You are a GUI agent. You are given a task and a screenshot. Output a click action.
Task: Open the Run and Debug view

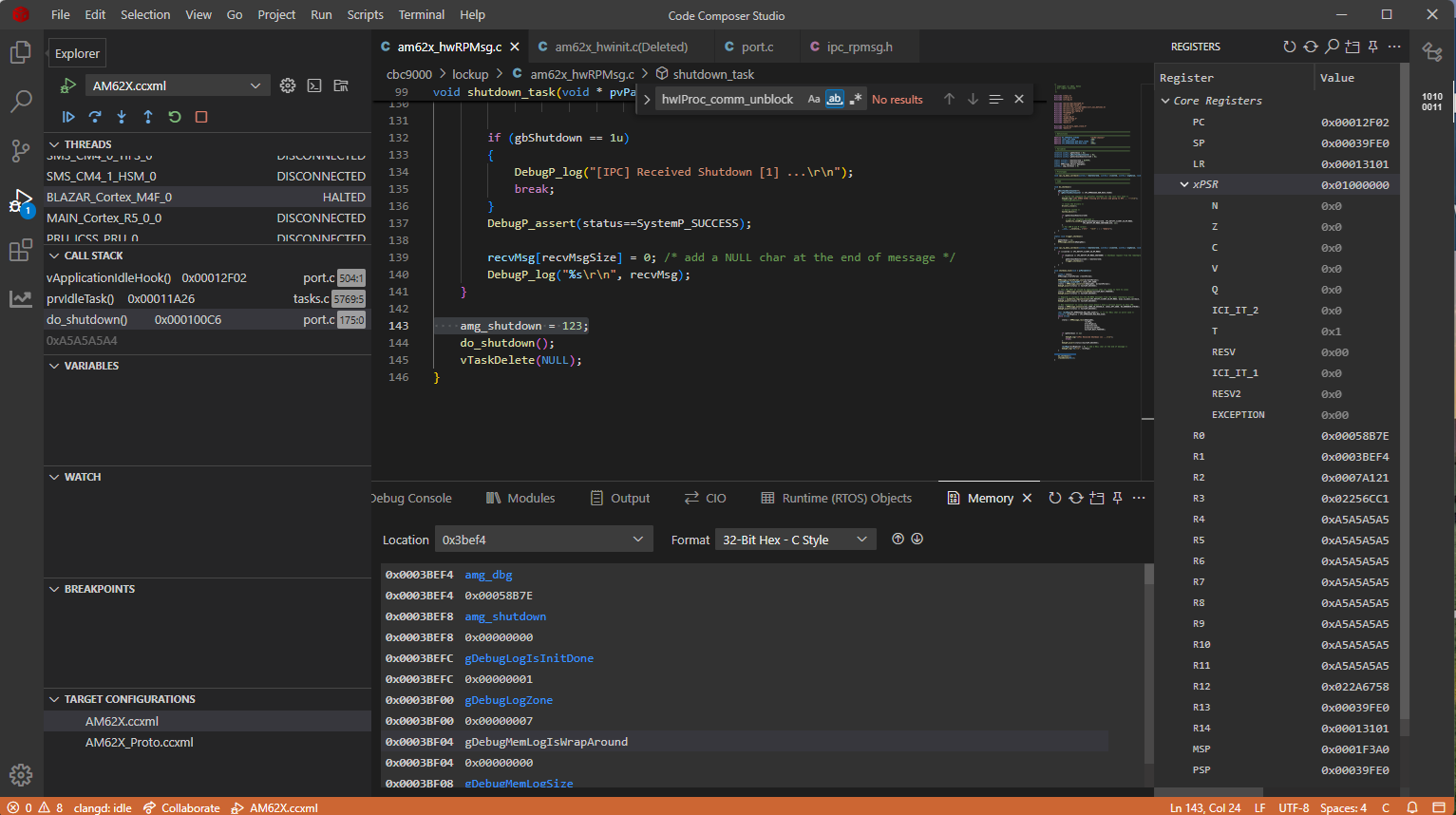[x=21, y=200]
